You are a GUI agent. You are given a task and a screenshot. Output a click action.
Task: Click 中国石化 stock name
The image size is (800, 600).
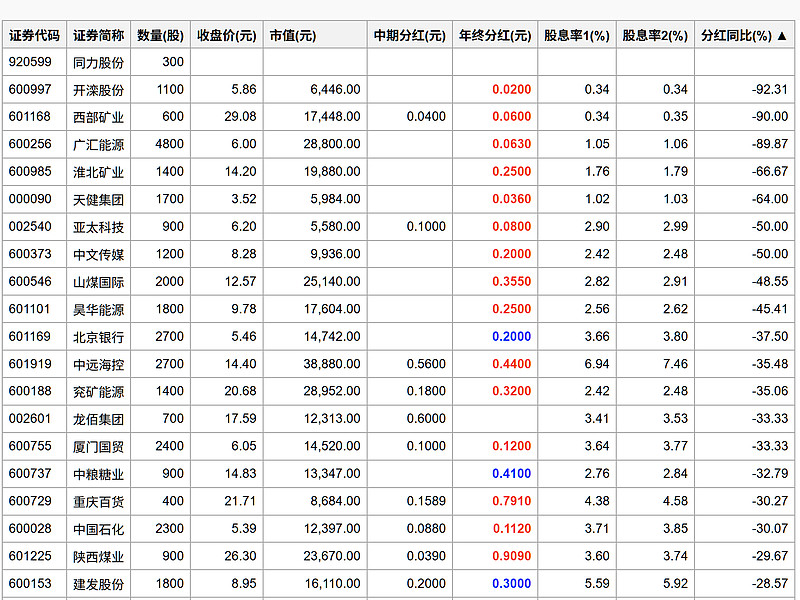[x=98, y=529]
